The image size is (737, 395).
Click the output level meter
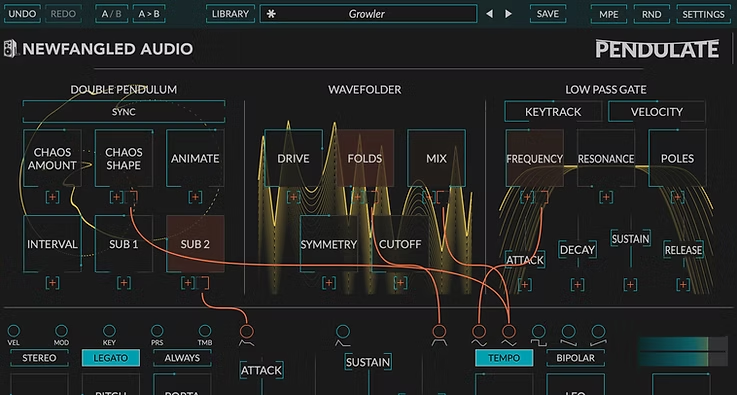pyautogui.click(x=682, y=351)
